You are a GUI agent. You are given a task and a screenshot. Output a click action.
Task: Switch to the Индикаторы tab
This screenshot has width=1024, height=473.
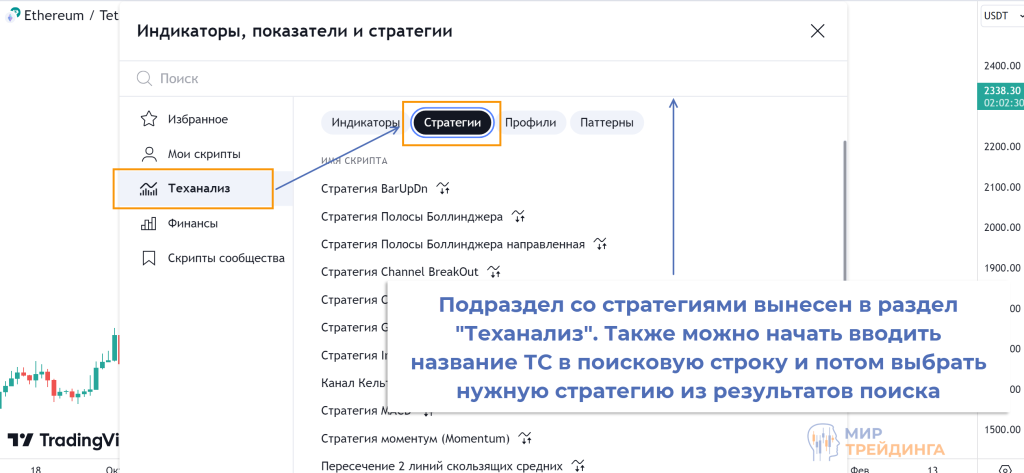click(x=365, y=123)
